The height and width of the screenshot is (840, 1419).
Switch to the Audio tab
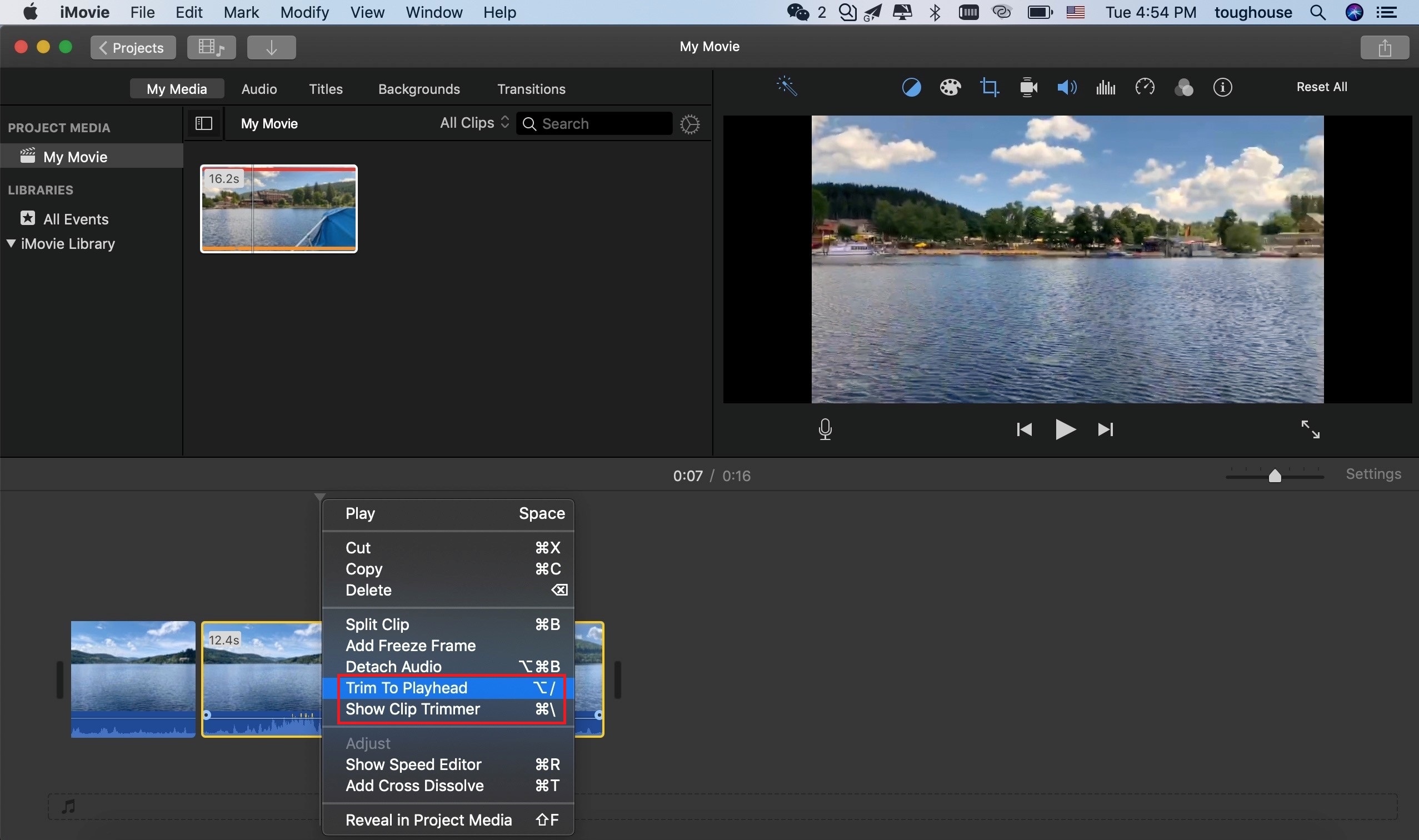click(258, 89)
